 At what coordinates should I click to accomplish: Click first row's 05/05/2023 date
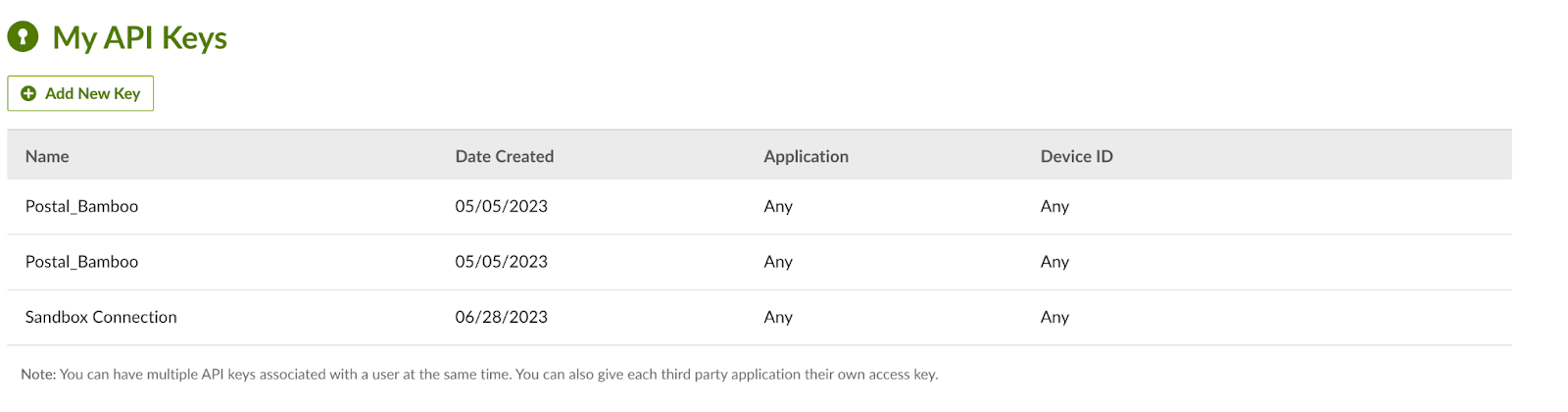[x=501, y=206]
